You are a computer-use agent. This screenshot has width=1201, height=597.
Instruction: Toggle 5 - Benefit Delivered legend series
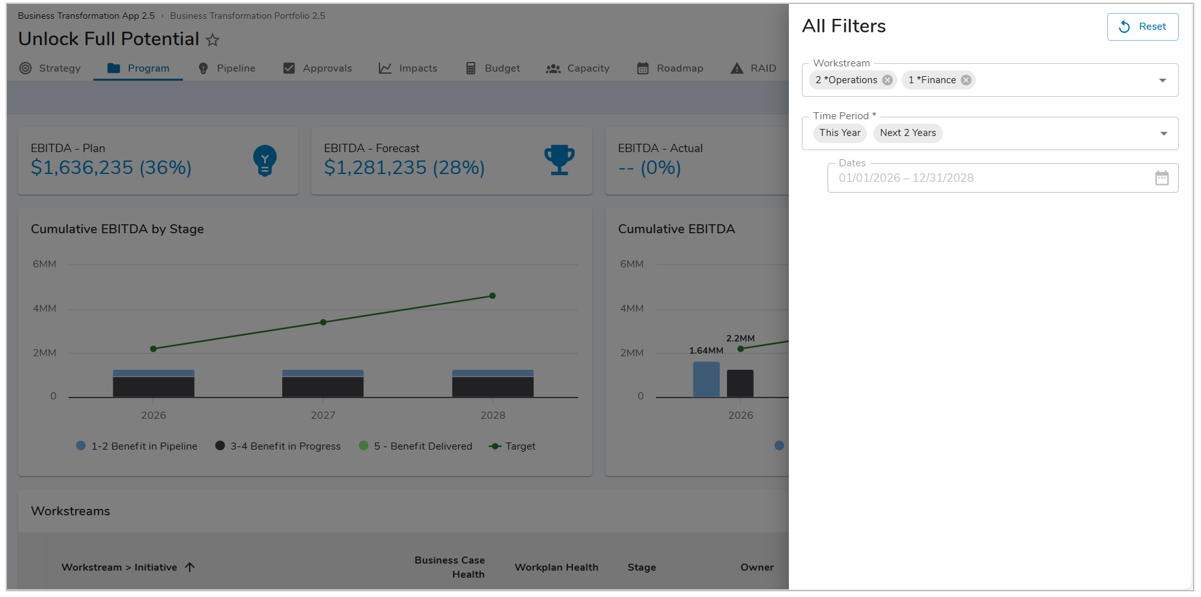click(415, 446)
